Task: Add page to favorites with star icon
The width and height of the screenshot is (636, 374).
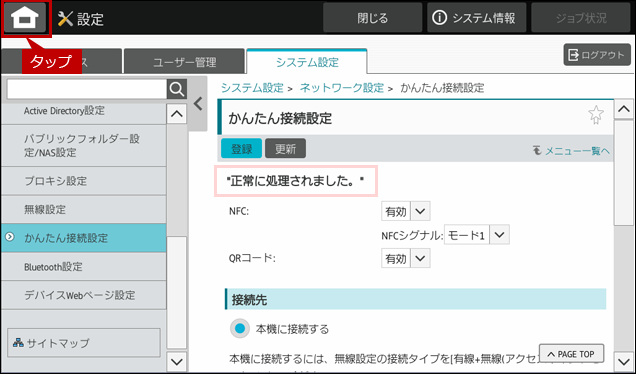Action: tap(596, 115)
